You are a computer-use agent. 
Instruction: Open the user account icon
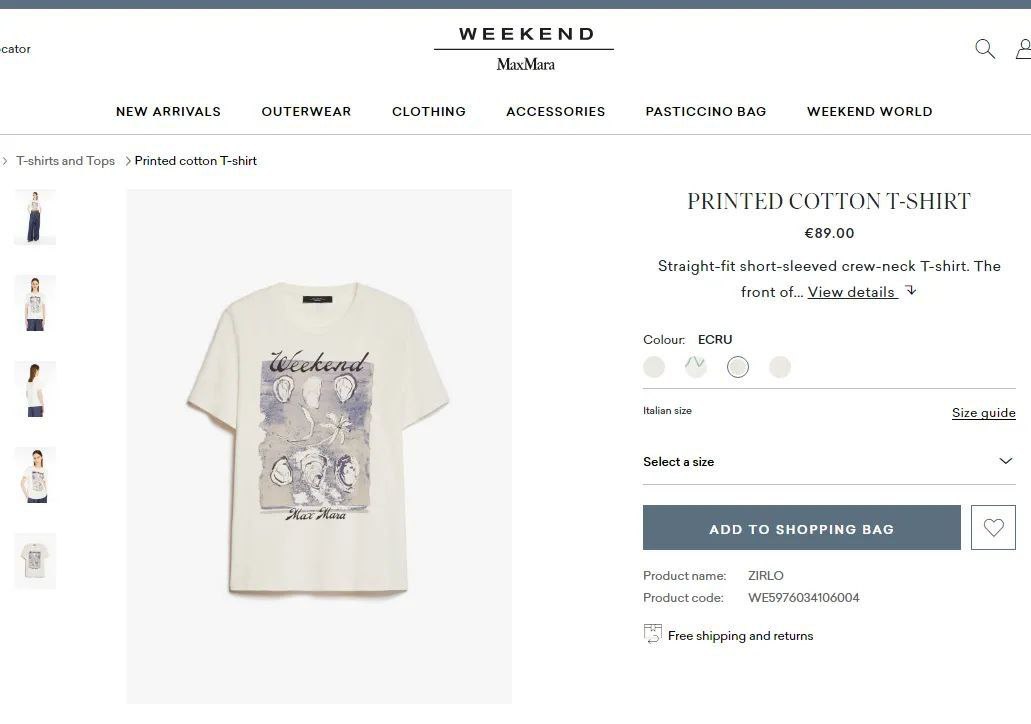click(1024, 49)
